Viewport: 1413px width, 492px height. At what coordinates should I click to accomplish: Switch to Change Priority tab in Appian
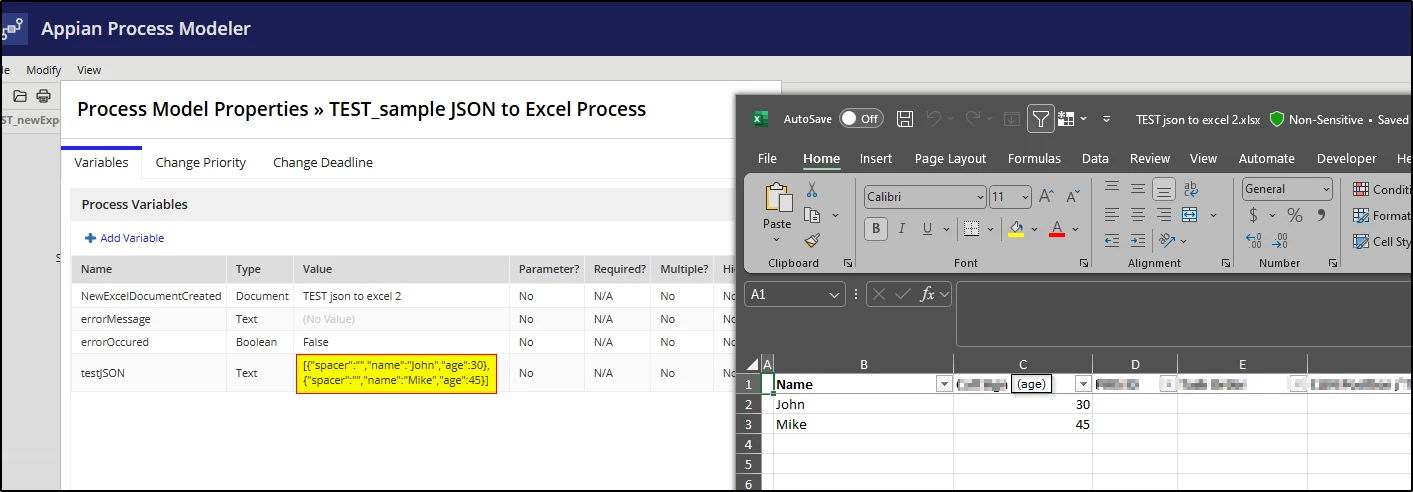pyautogui.click(x=201, y=162)
